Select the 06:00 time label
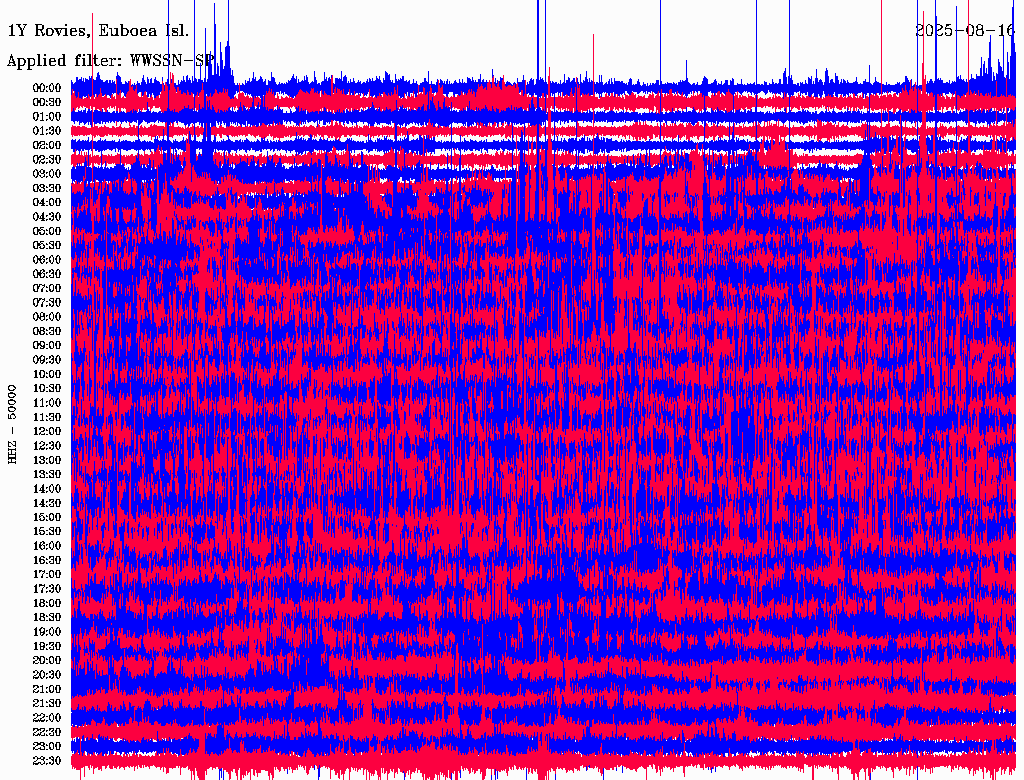This screenshot has height=780, width=1024. (47, 260)
